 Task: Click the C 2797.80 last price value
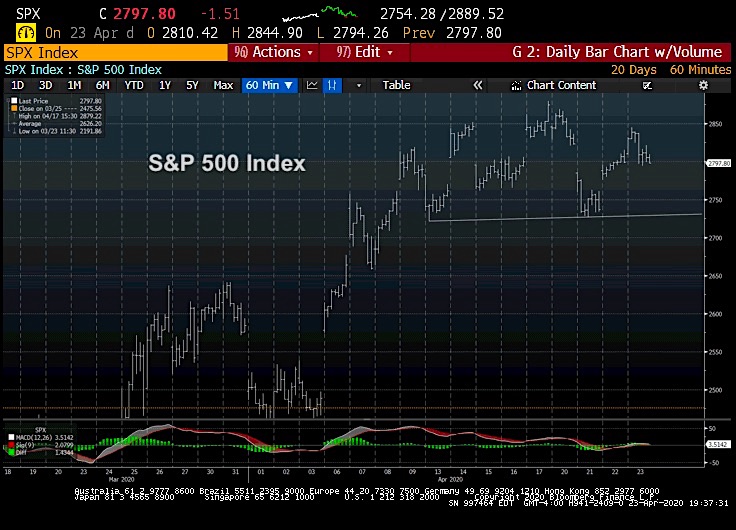(x=138, y=14)
